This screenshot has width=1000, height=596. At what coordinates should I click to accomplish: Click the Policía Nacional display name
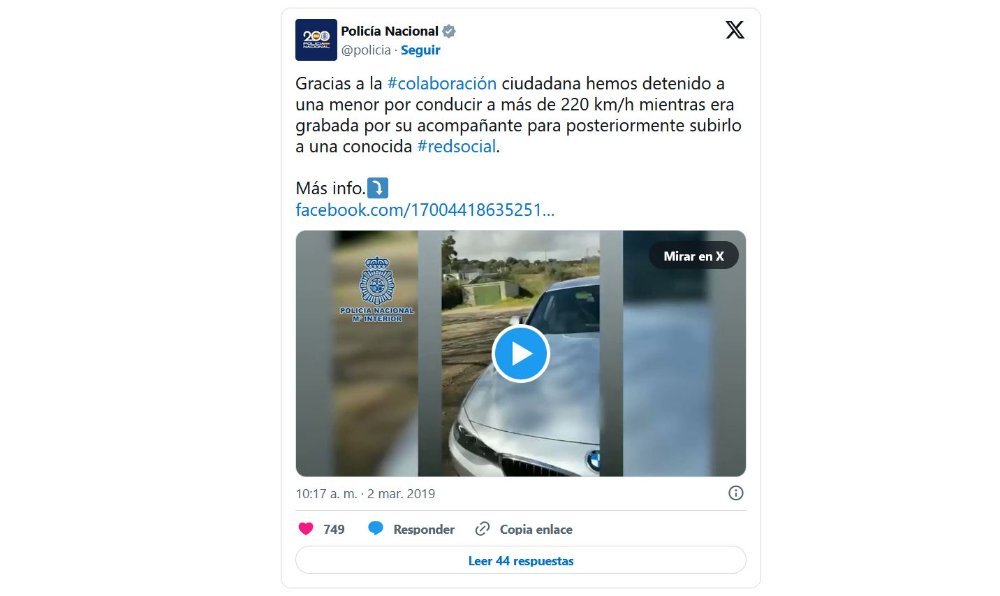click(x=390, y=31)
